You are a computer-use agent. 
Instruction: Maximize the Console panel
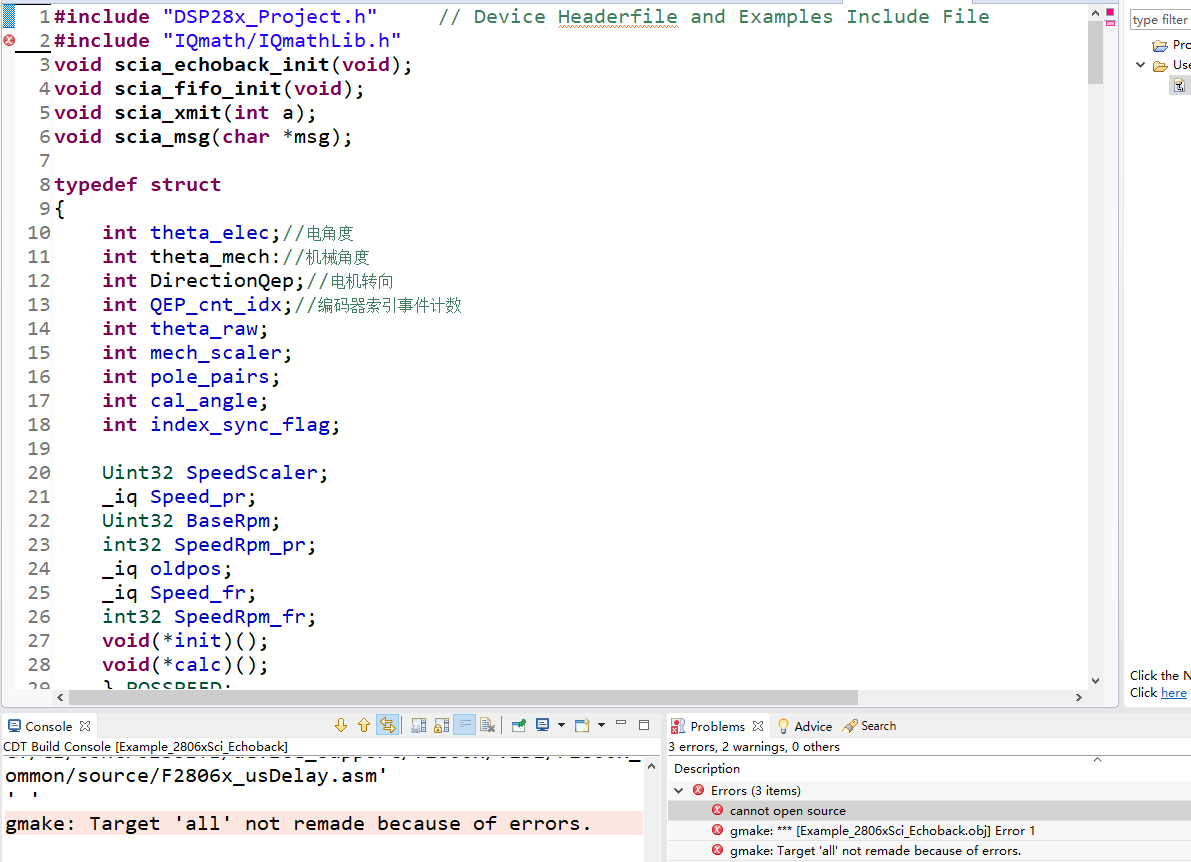644,725
